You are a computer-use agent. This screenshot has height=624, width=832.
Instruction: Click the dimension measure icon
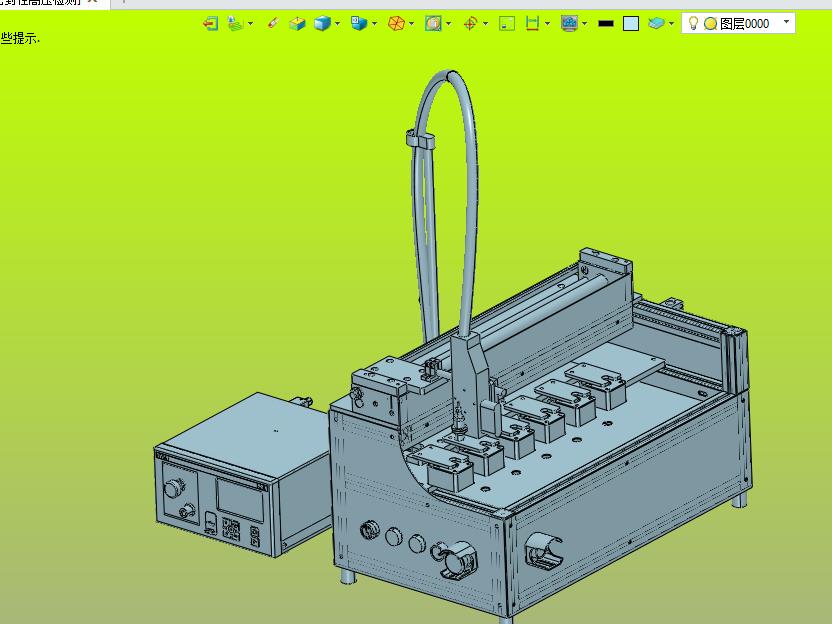(x=532, y=23)
